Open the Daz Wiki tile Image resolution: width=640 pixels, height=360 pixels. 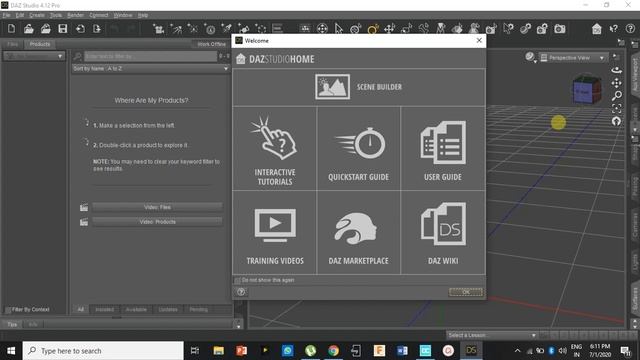tap(443, 233)
